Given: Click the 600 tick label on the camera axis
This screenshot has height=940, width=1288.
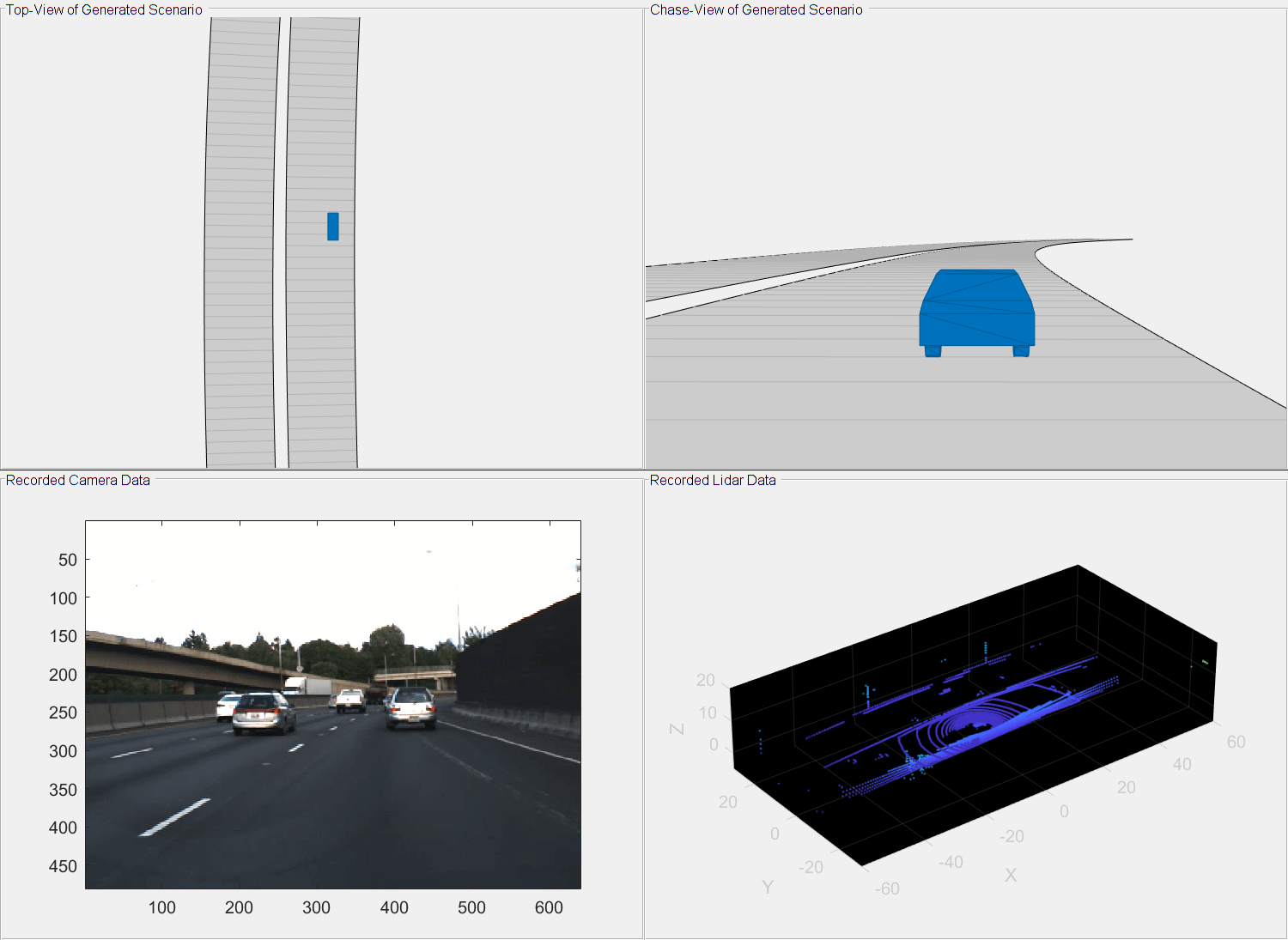Looking at the screenshot, I should point(550,907).
